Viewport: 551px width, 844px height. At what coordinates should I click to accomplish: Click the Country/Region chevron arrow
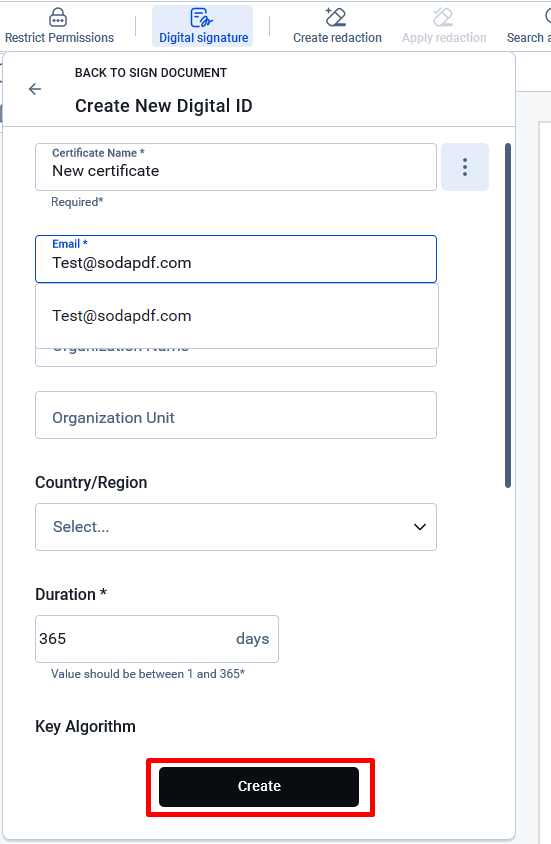[420, 527]
